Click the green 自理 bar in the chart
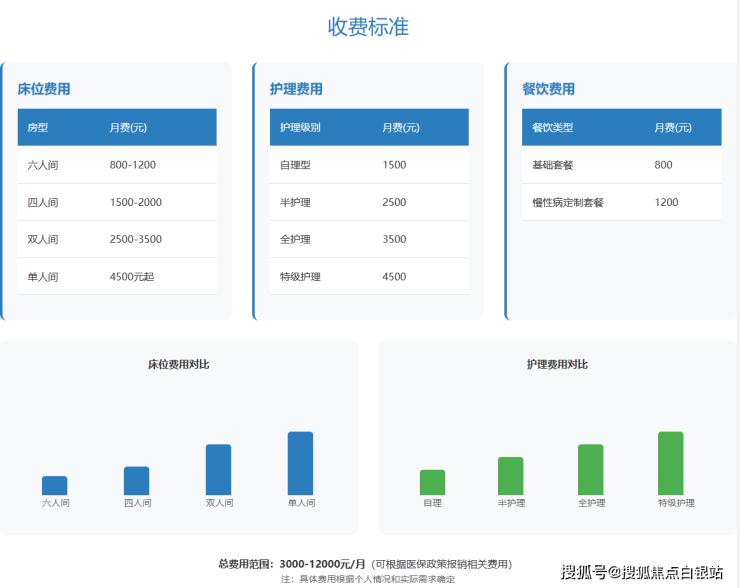This screenshot has height=588, width=740. 432,482
